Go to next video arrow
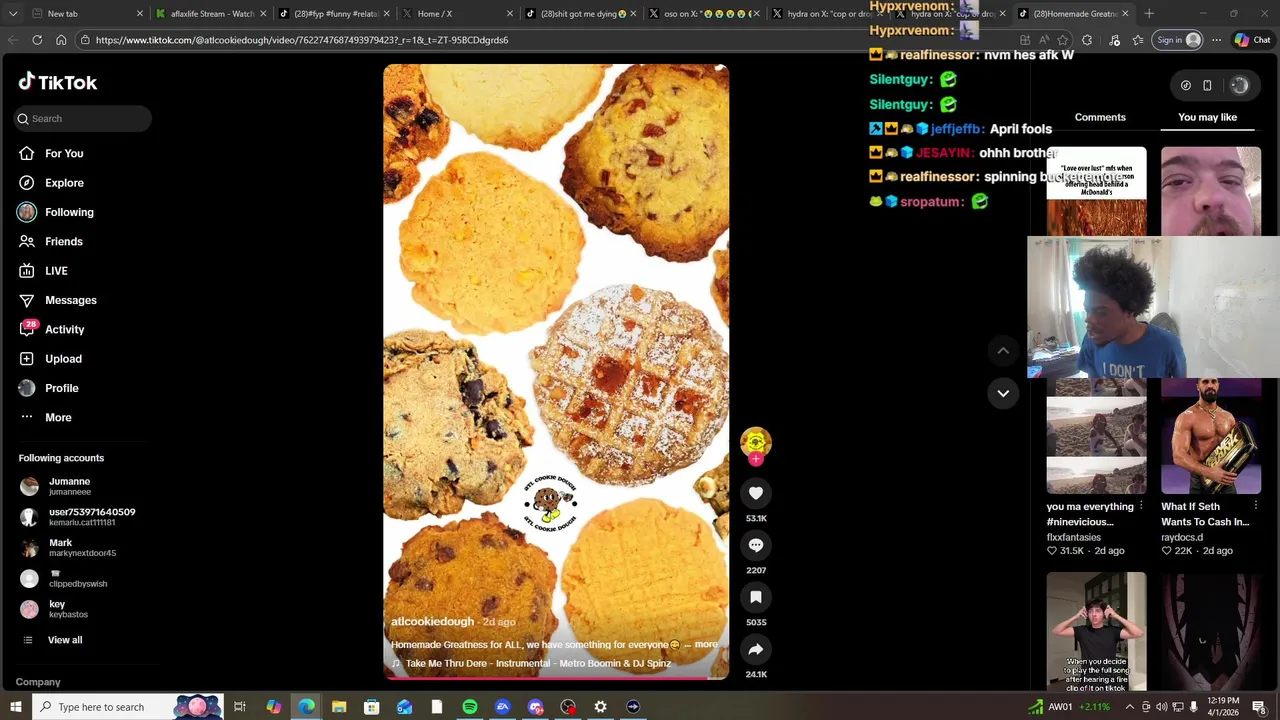This screenshot has height=720, width=1280. (x=1003, y=394)
